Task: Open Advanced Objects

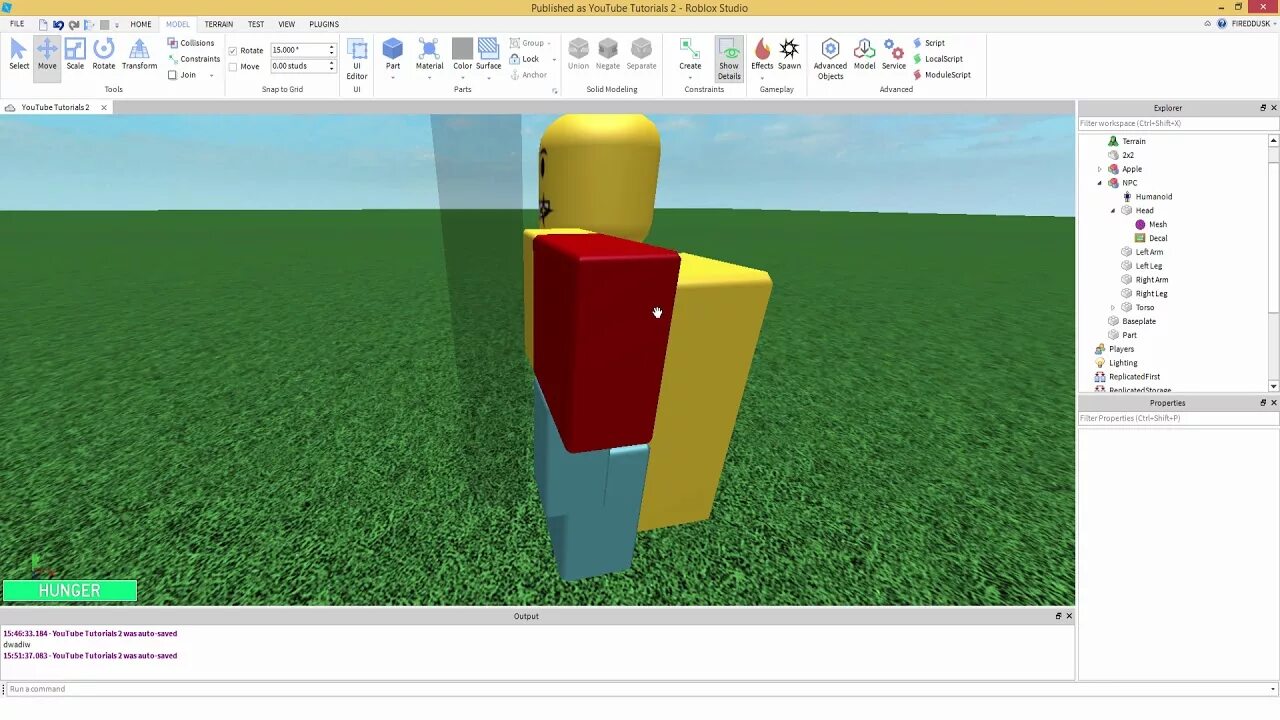Action: click(830, 59)
